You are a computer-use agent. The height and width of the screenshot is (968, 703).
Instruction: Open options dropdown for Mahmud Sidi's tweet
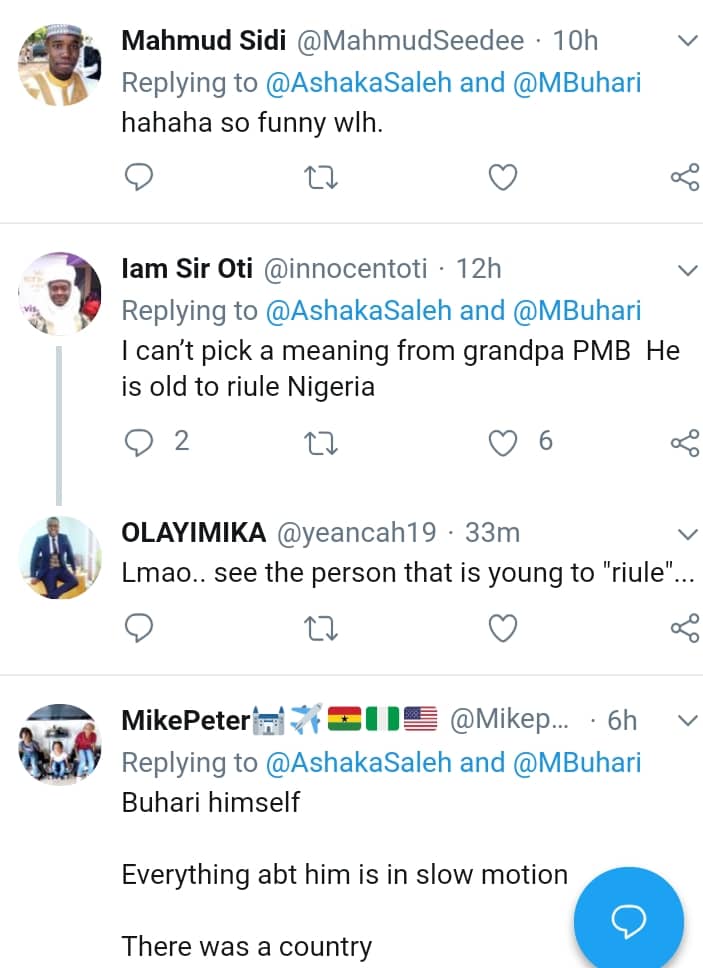click(688, 41)
